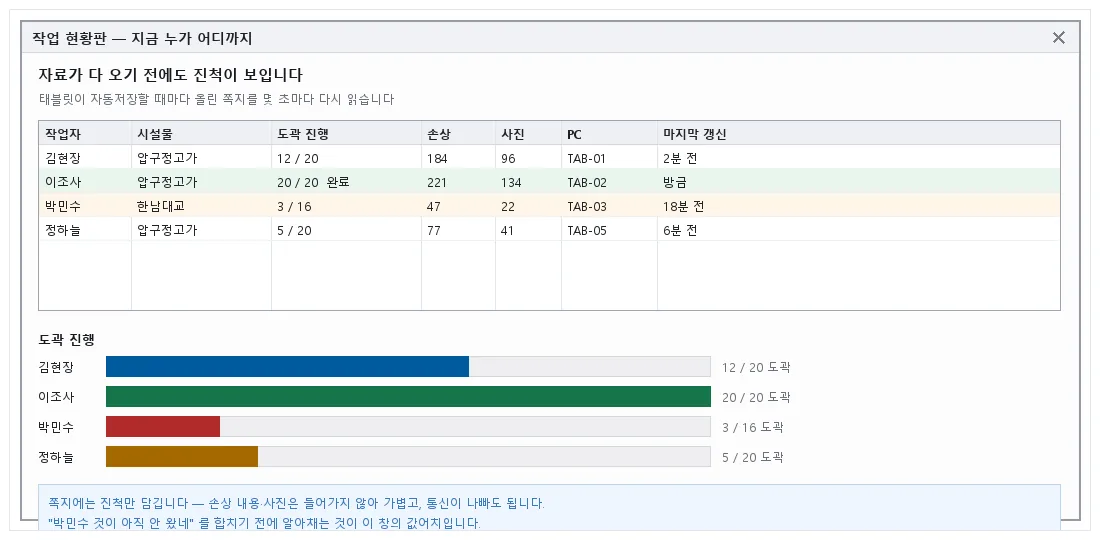Click the blue info note about 쪽지
The width and height of the screenshot is (1100, 540).
(x=549, y=508)
